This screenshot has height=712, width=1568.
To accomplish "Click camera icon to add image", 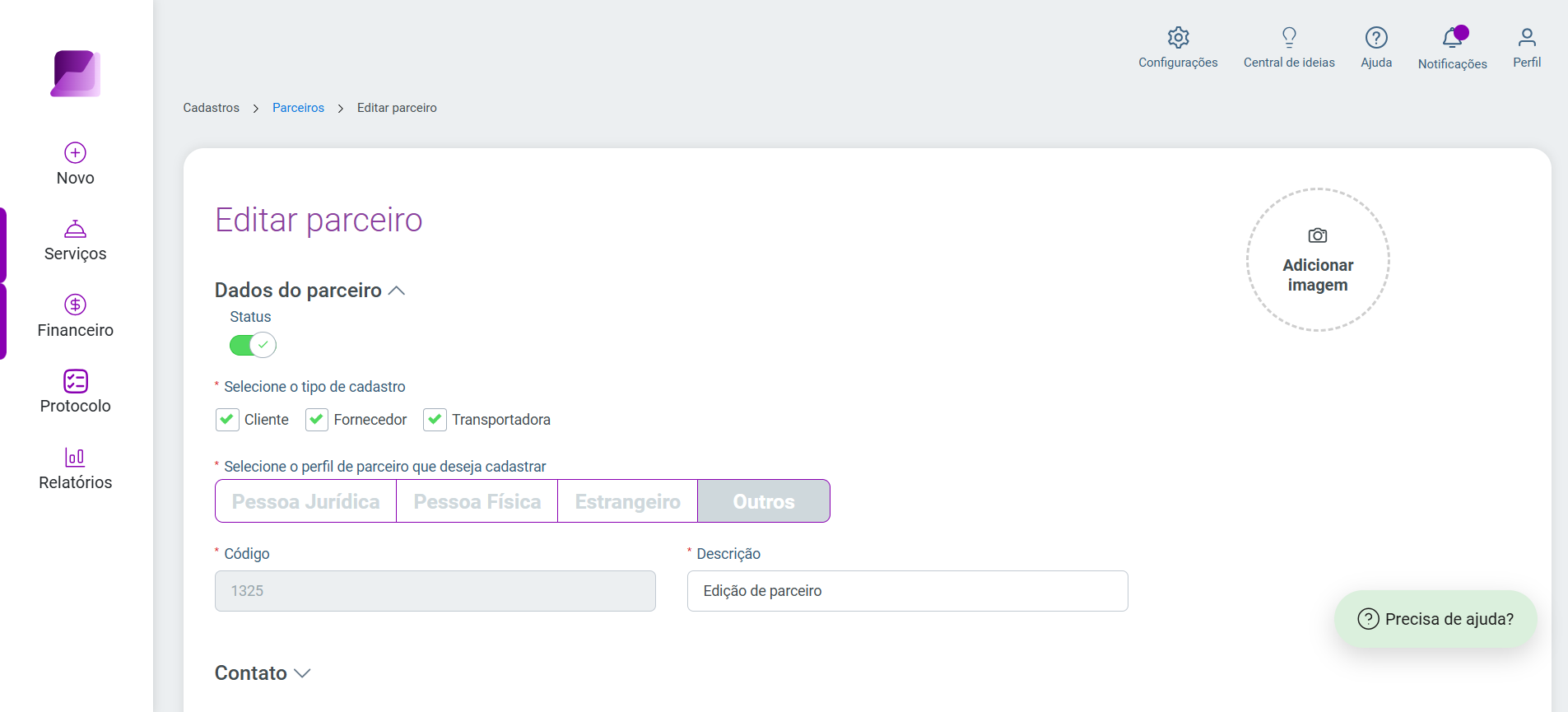I will point(1318,235).
